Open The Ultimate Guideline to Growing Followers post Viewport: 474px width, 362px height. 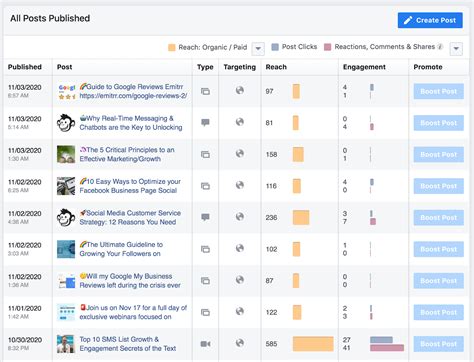coord(121,249)
